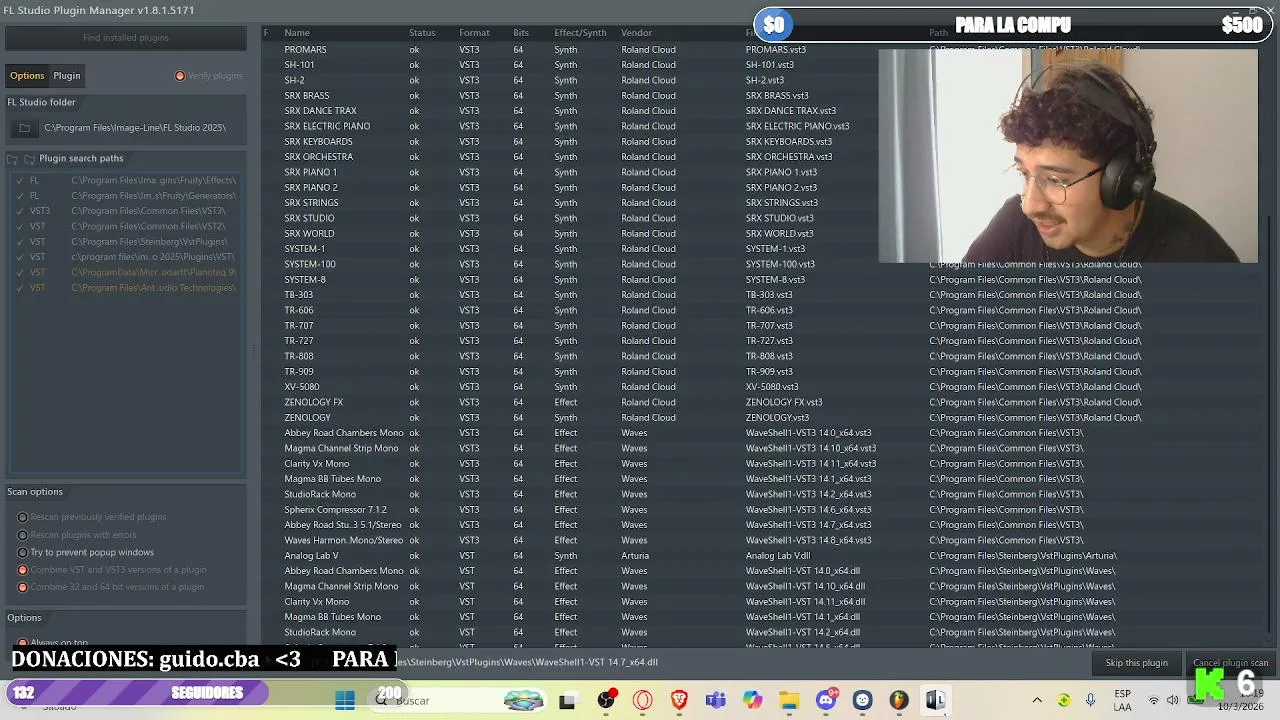Uncheck the Pianoteq search path checkbox

[20, 272]
